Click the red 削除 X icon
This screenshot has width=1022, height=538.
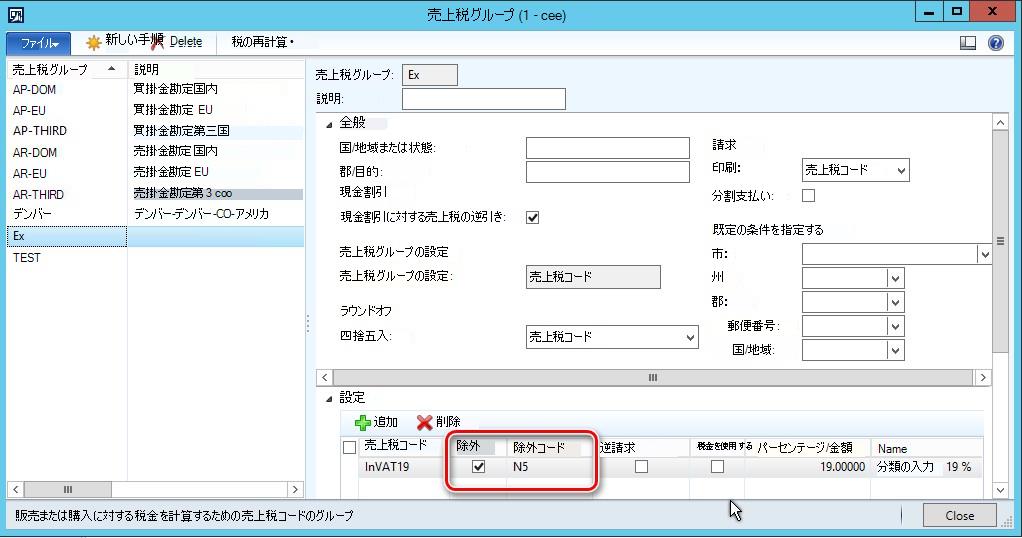424,423
